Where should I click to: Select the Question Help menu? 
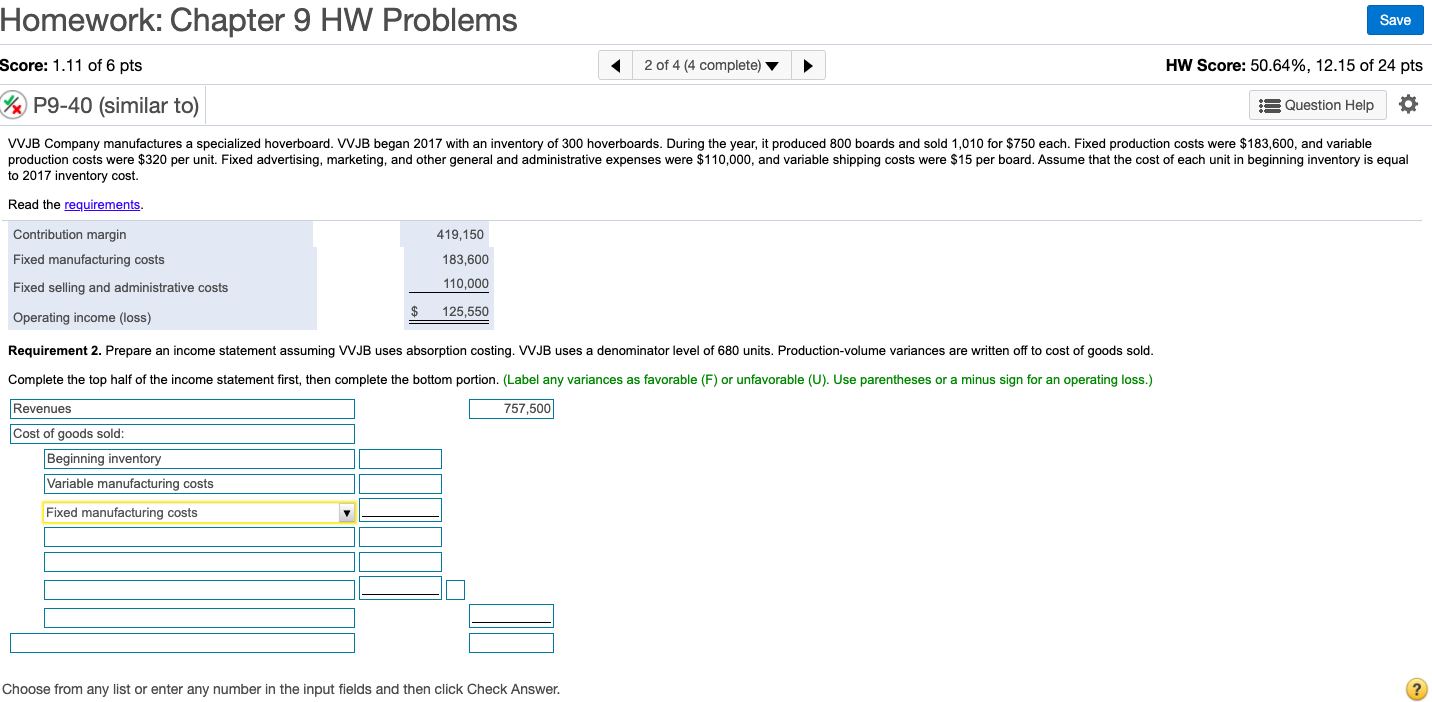click(1317, 104)
